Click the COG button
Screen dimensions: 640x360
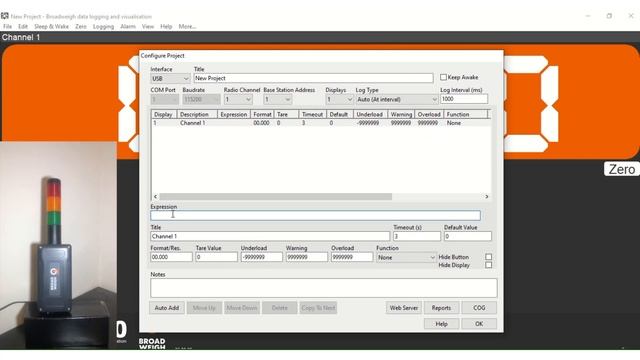tap(479, 308)
